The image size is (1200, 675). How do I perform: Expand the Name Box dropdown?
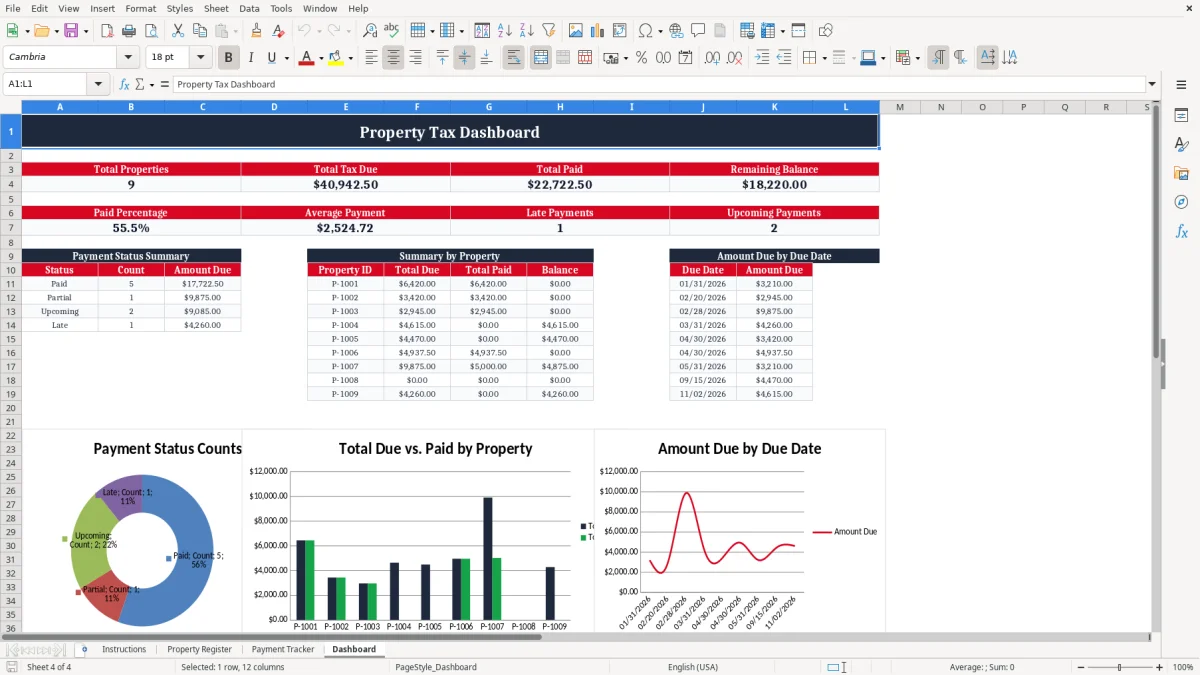click(99, 85)
